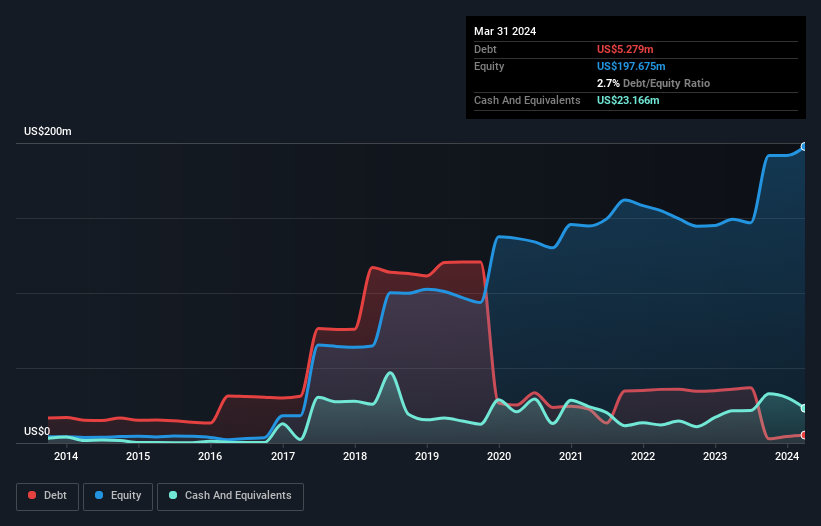
Task: Click the US$5.279m debt value
Action: 625,49
